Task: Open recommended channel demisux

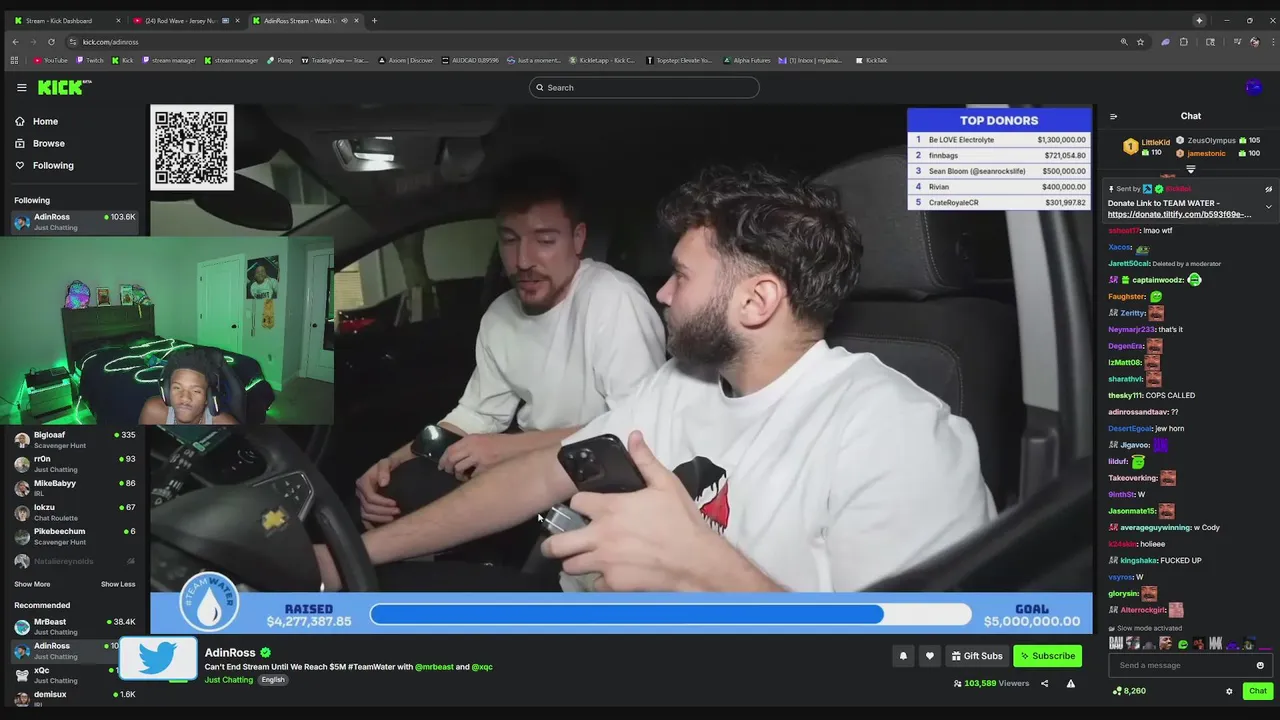Action: click(75, 699)
